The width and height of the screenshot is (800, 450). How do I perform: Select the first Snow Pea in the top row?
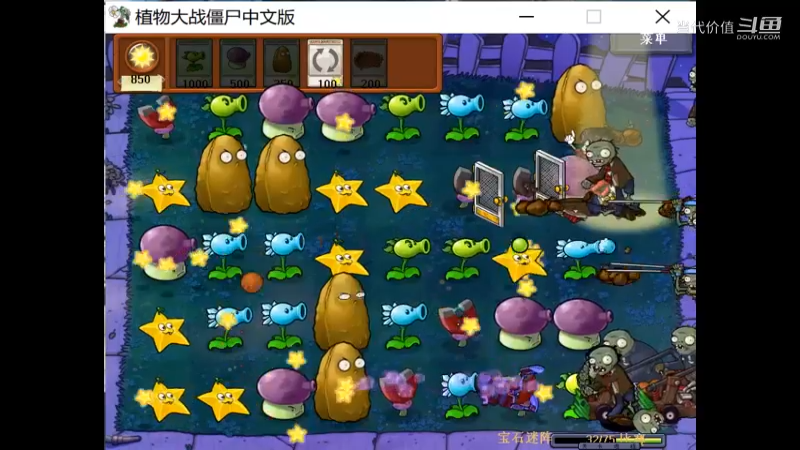point(462,117)
